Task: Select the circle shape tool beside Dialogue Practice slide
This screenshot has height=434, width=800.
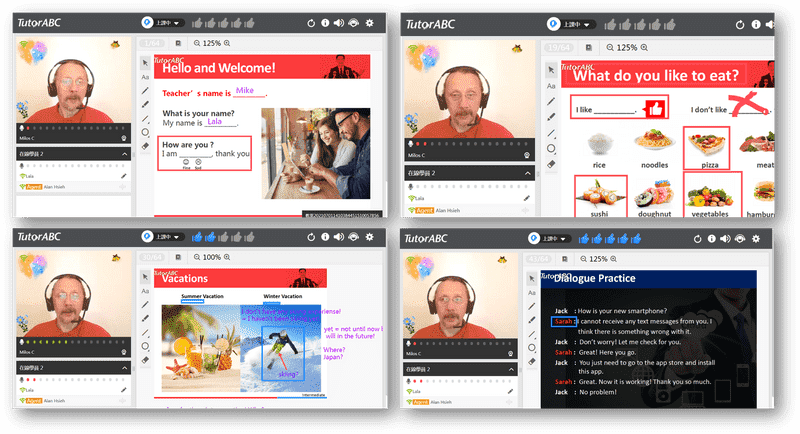Action: pyautogui.click(x=531, y=347)
